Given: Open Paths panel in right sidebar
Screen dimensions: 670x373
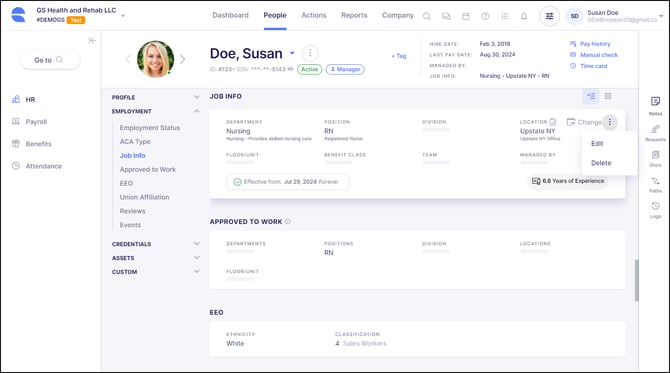Looking at the screenshot, I should [x=655, y=185].
